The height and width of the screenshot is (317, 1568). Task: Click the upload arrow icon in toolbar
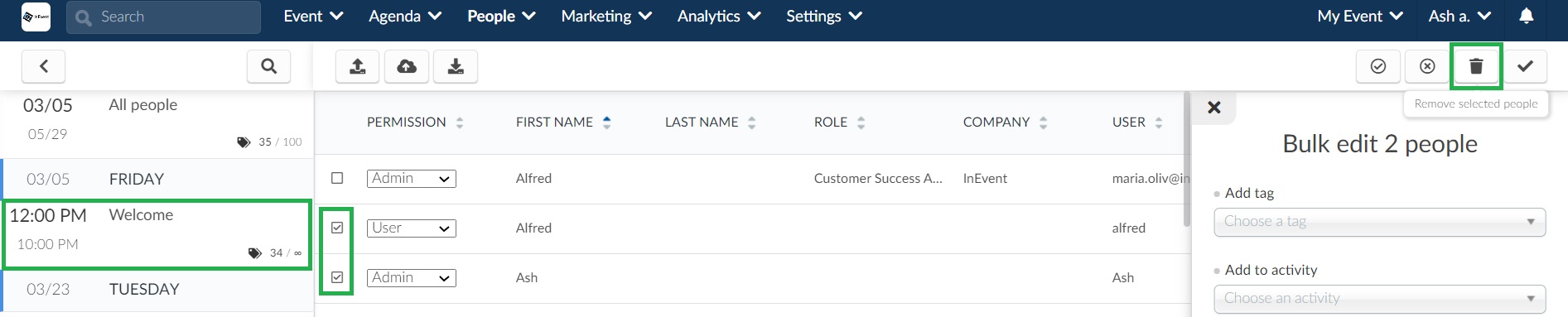pos(358,66)
